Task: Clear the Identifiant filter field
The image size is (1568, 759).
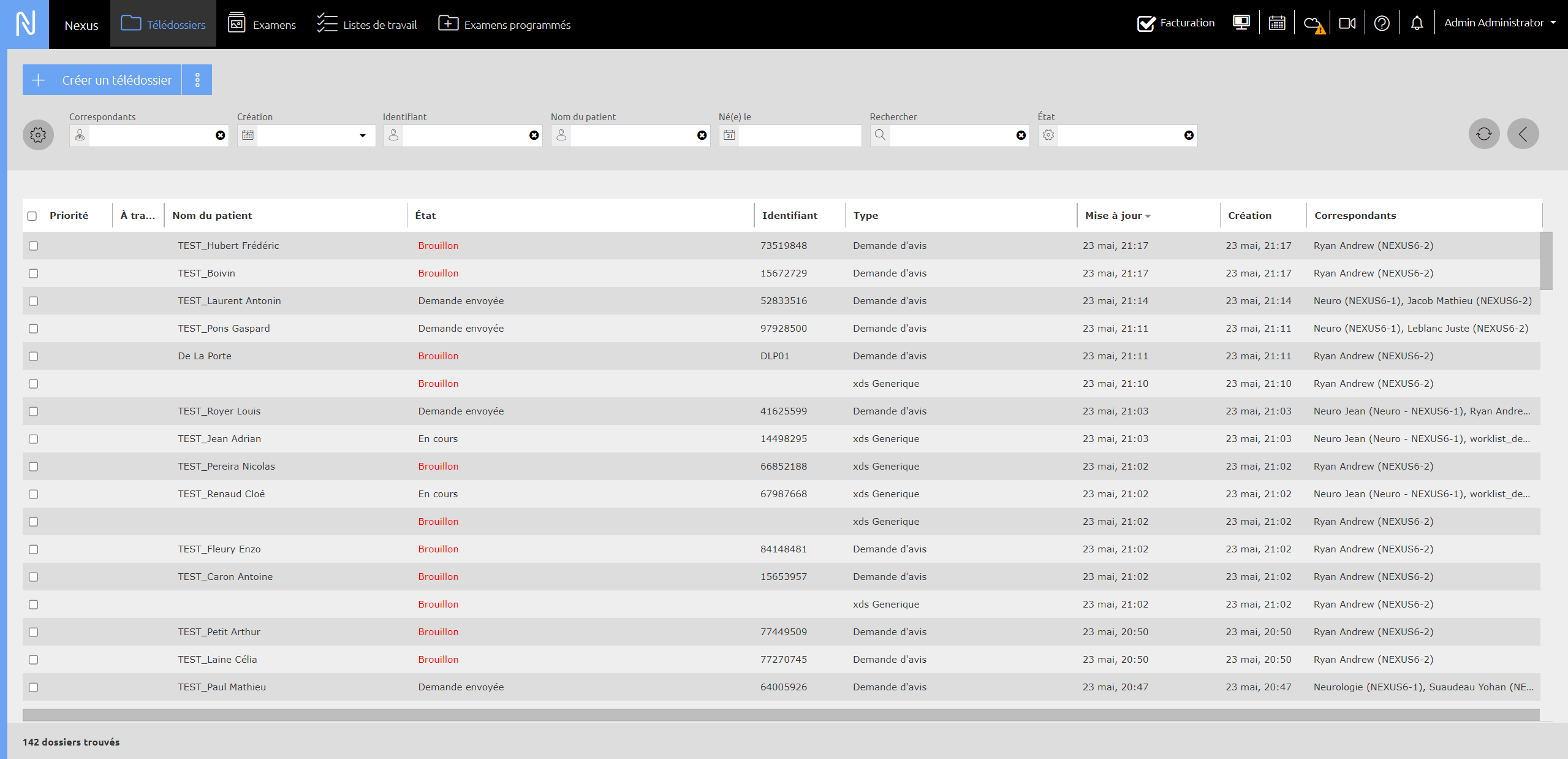Action: click(534, 135)
